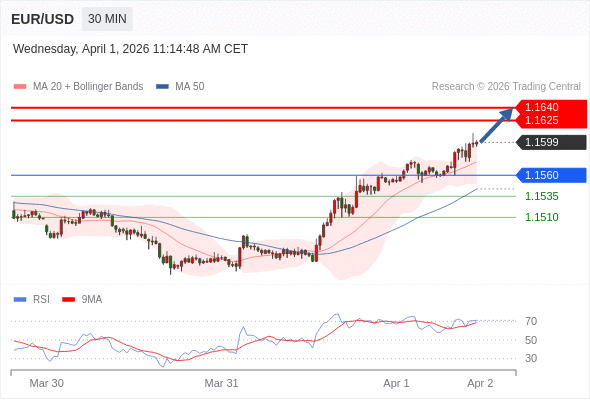Click the RSI 70 level label
Viewport: 590px width, 400px height.
click(531, 321)
